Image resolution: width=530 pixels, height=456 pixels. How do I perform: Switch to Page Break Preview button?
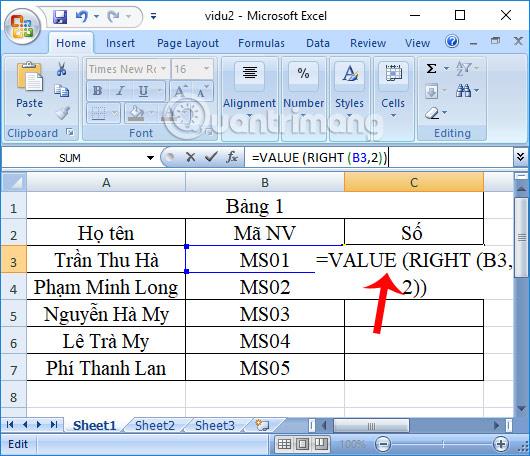coord(321,444)
